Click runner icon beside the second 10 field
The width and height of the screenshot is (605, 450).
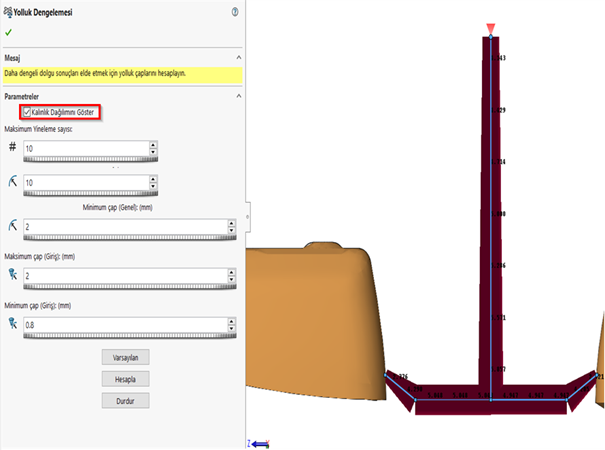12,182
